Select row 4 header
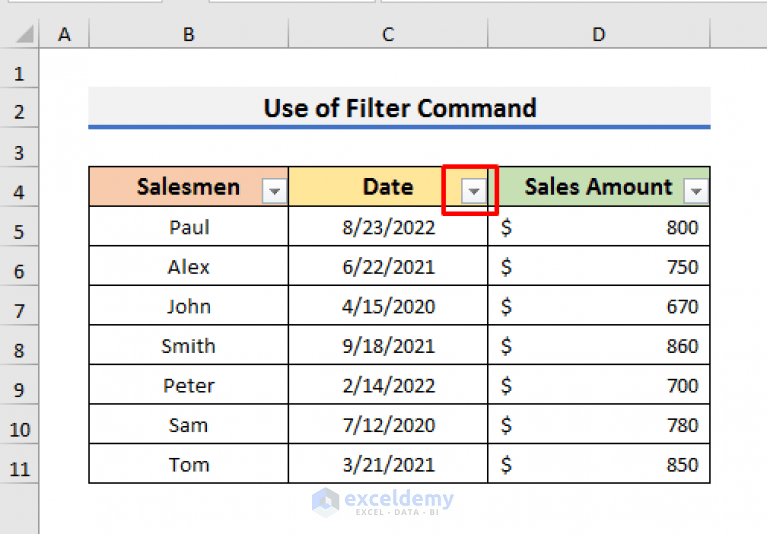Image resolution: width=767 pixels, height=534 pixels. [19, 187]
